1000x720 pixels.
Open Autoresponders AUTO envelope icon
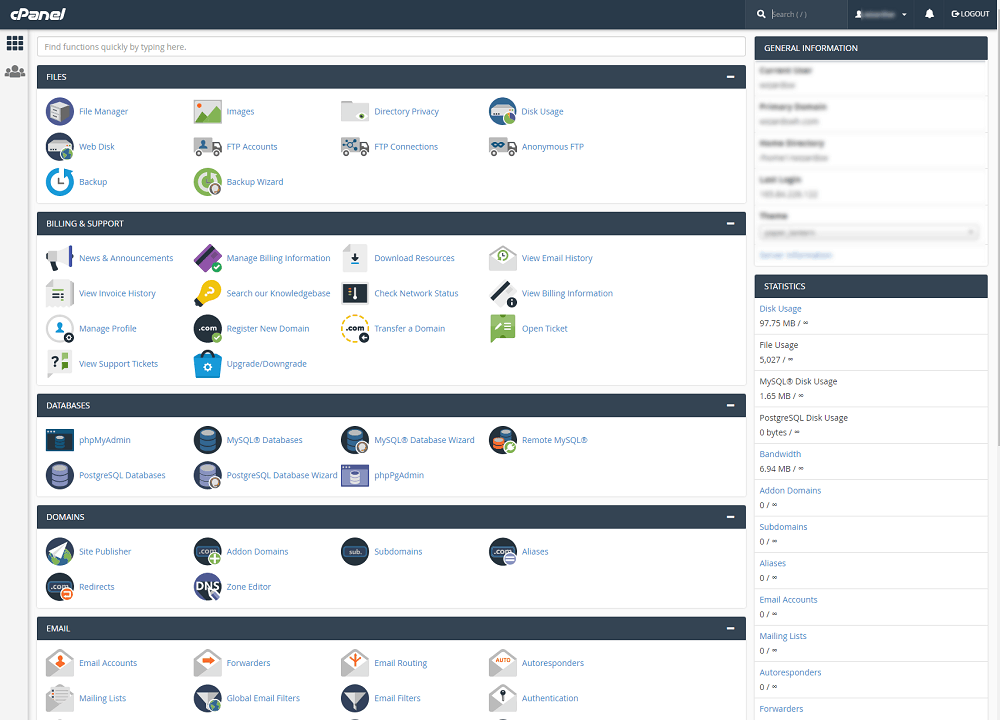(x=503, y=663)
